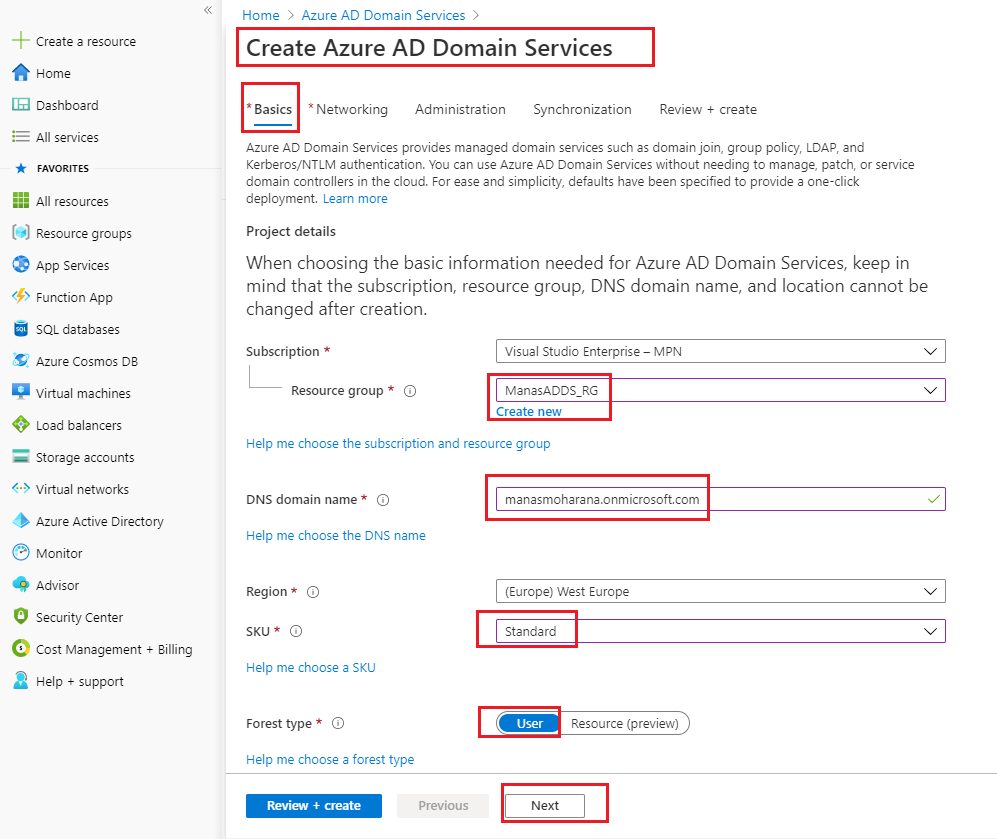Click the info icon next to SKU

[296, 631]
